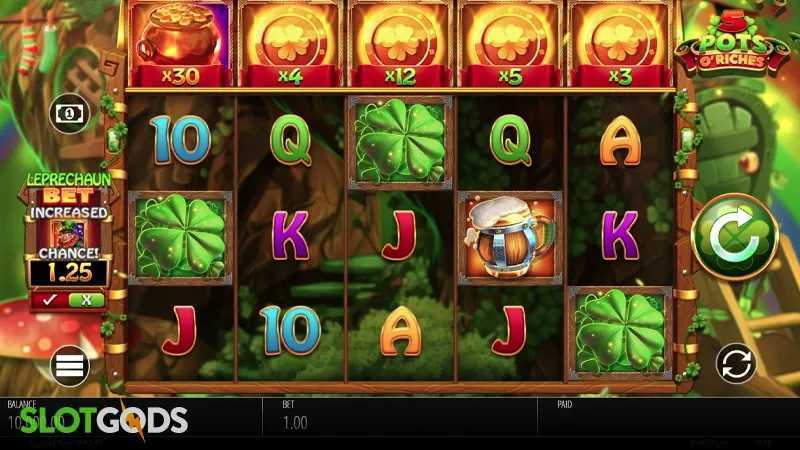The height and width of the screenshot is (450, 800).
Task: Select the x5 clover coin pot
Action: pyautogui.click(x=510, y=44)
